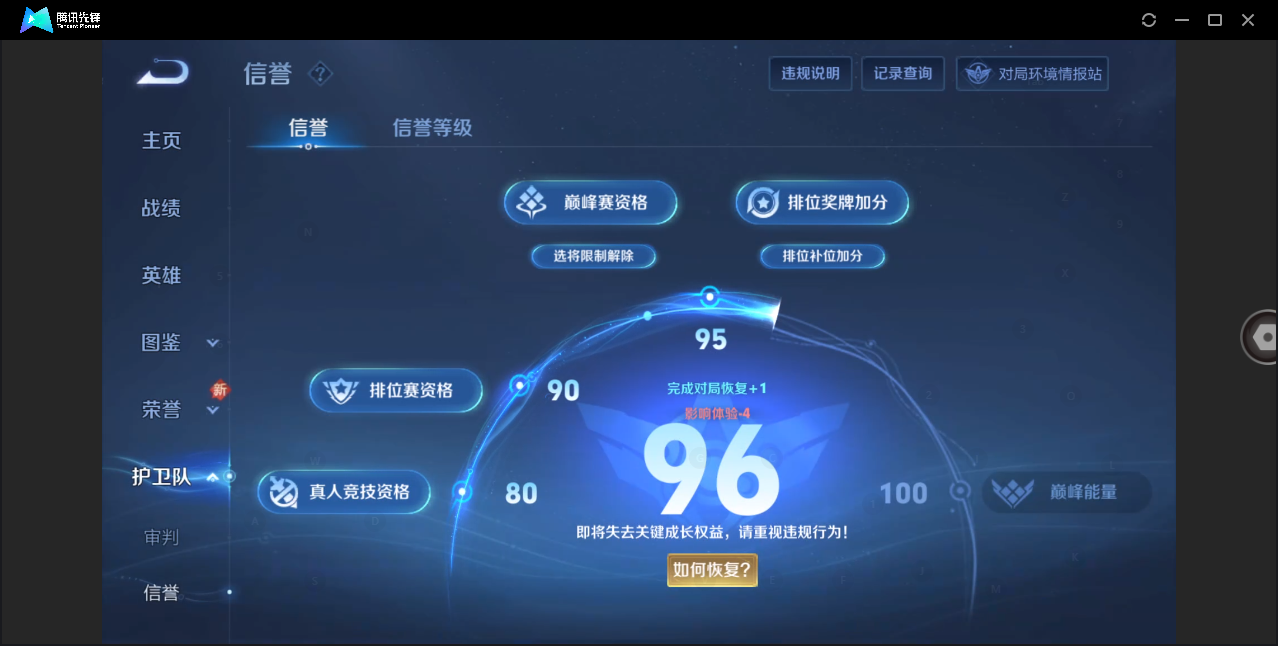Expand the 荣誉 chevron
The height and width of the screenshot is (646, 1278).
213,410
